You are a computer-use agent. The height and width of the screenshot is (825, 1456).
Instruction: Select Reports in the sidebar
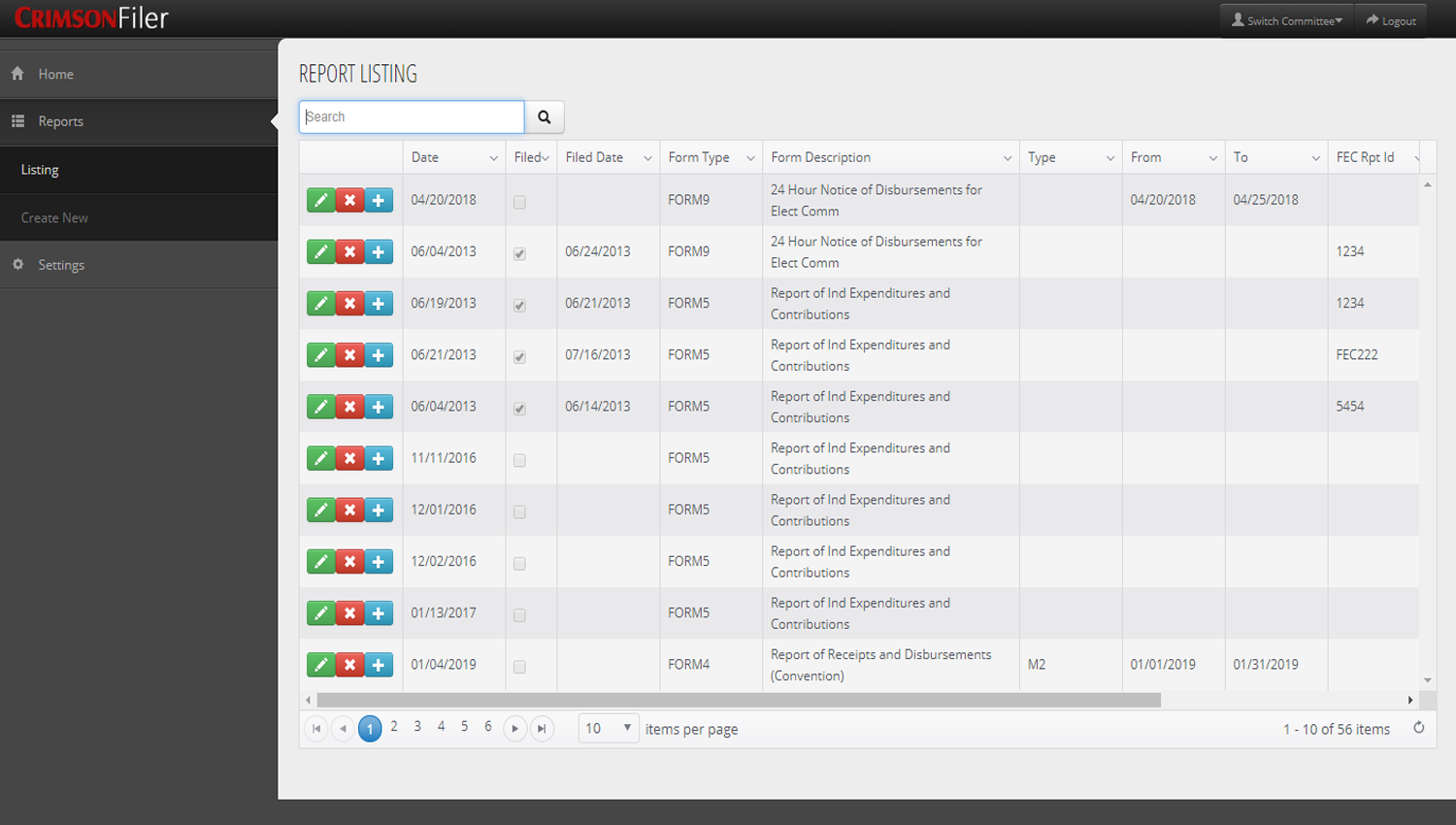(139, 121)
